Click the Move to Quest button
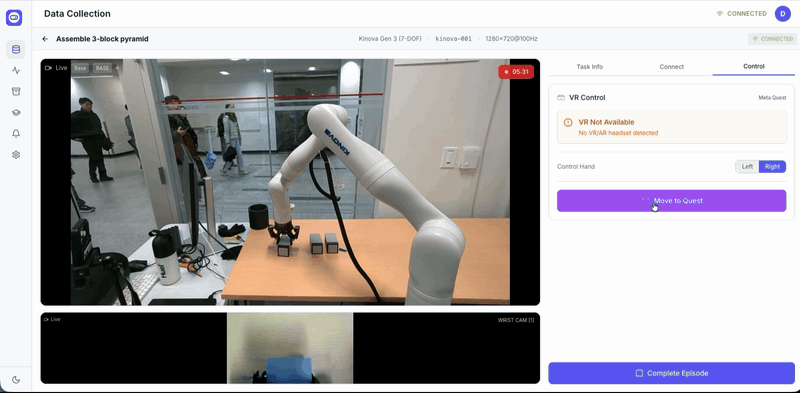 671,201
